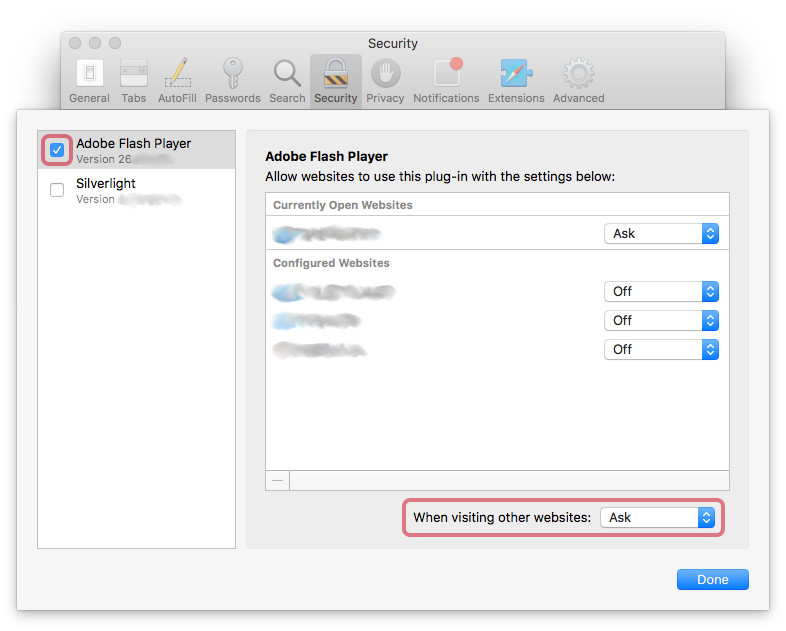Open the Privacy hand icon
Screen dimensions: 786x631
(x=385, y=74)
